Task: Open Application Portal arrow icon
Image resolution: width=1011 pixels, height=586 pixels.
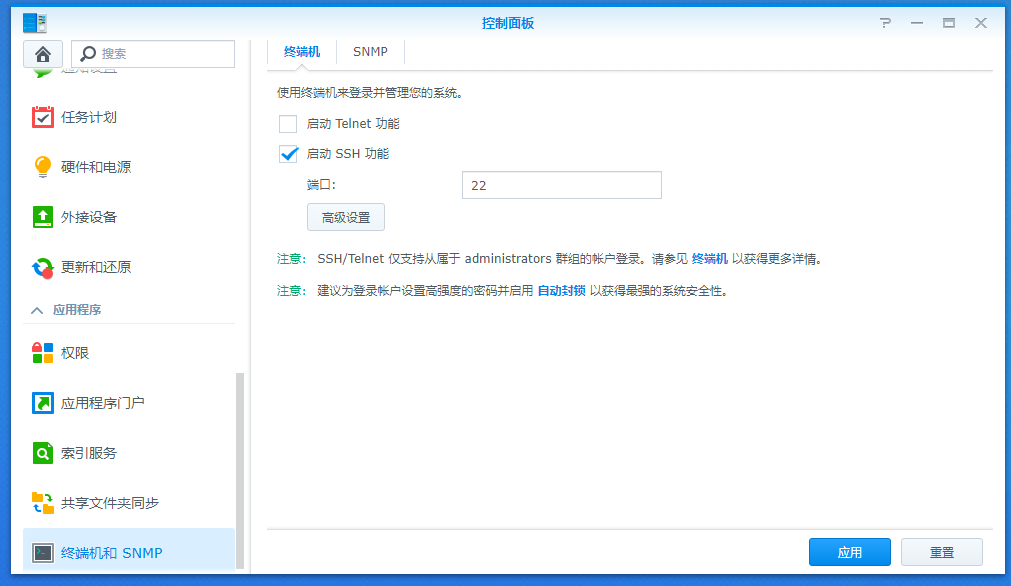Action: [x=43, y=403]
